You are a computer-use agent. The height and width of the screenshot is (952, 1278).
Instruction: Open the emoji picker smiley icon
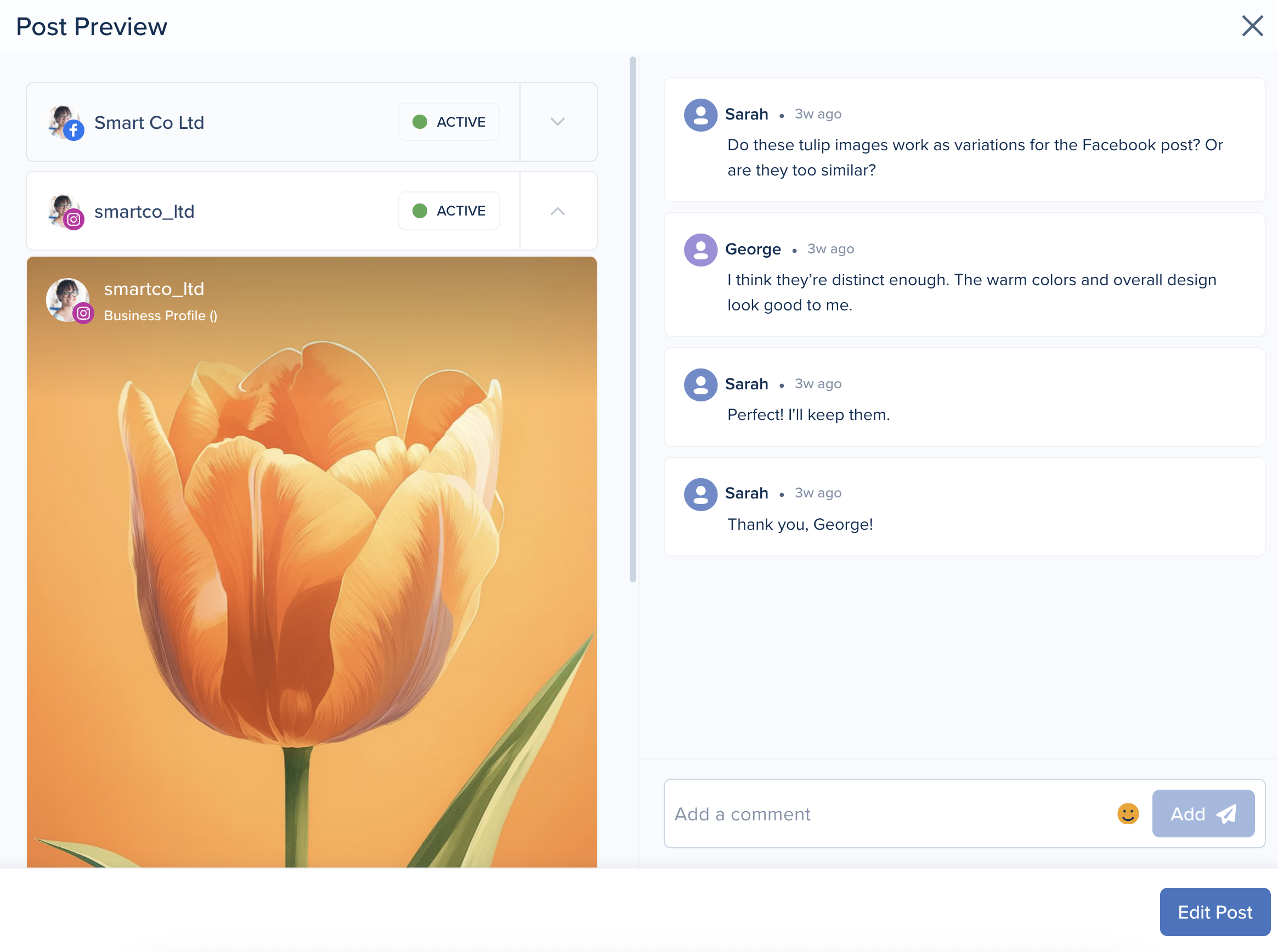point(1127,814)
